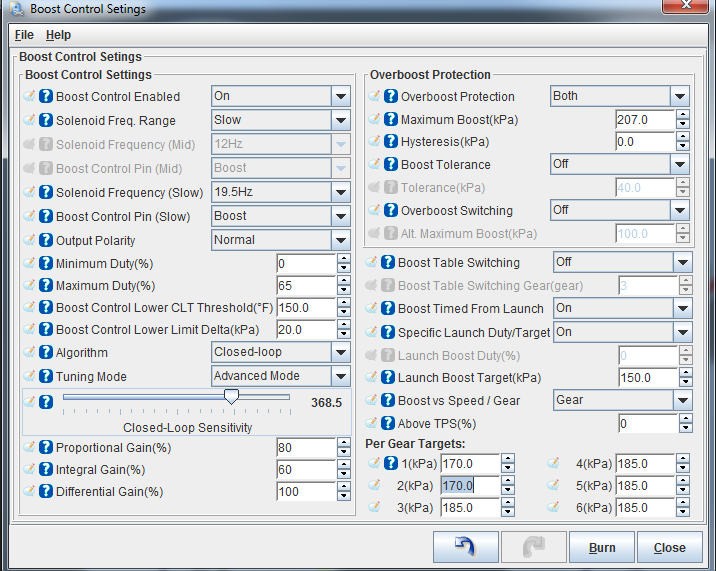Image resolution: width=716 pixels, height=571 pixels.
Task: Click help icon for Minimum Duty(%)
Action: click(46, 263)
